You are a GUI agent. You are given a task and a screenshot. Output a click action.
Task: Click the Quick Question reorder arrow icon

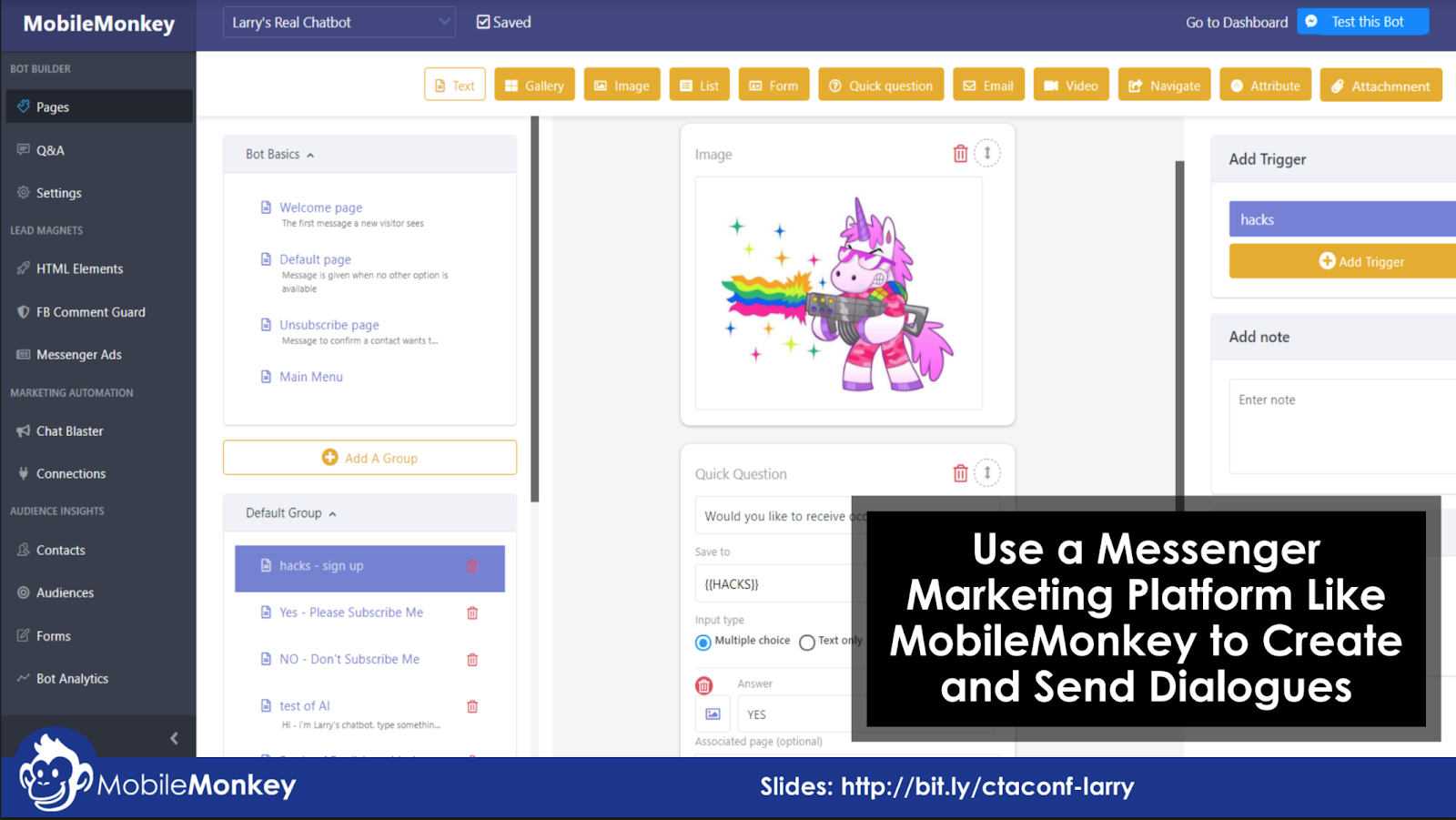pyautogui.click(x=987, y=472)
